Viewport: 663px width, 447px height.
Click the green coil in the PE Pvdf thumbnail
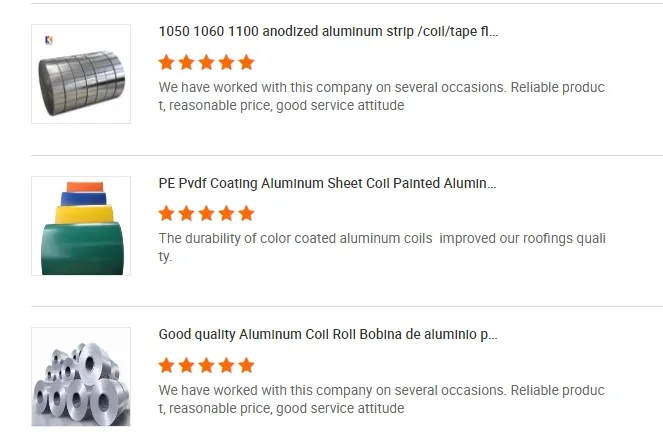(82, 250)
